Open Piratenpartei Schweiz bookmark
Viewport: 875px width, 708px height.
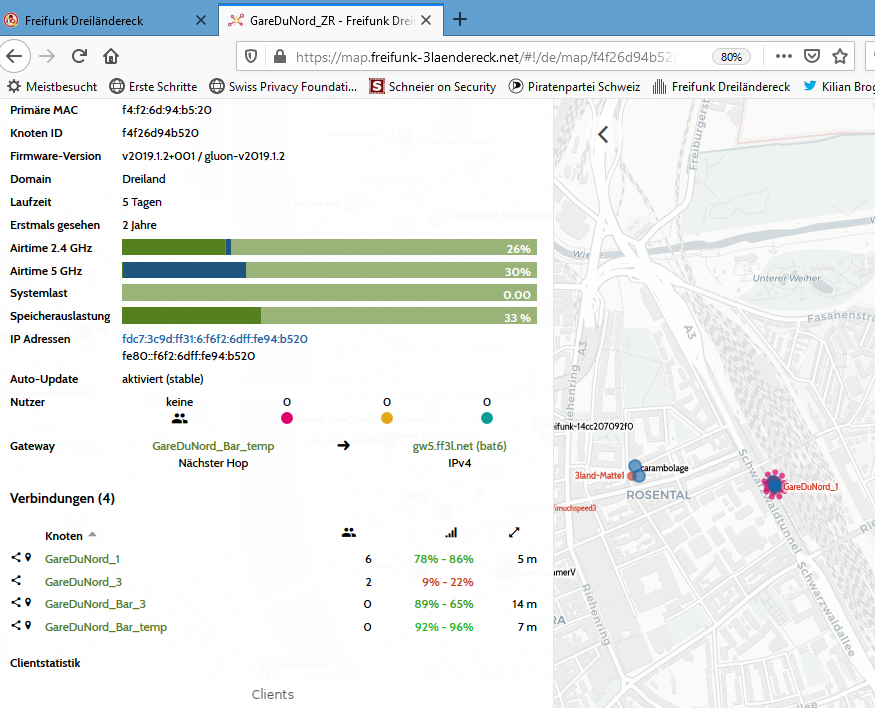575,86
